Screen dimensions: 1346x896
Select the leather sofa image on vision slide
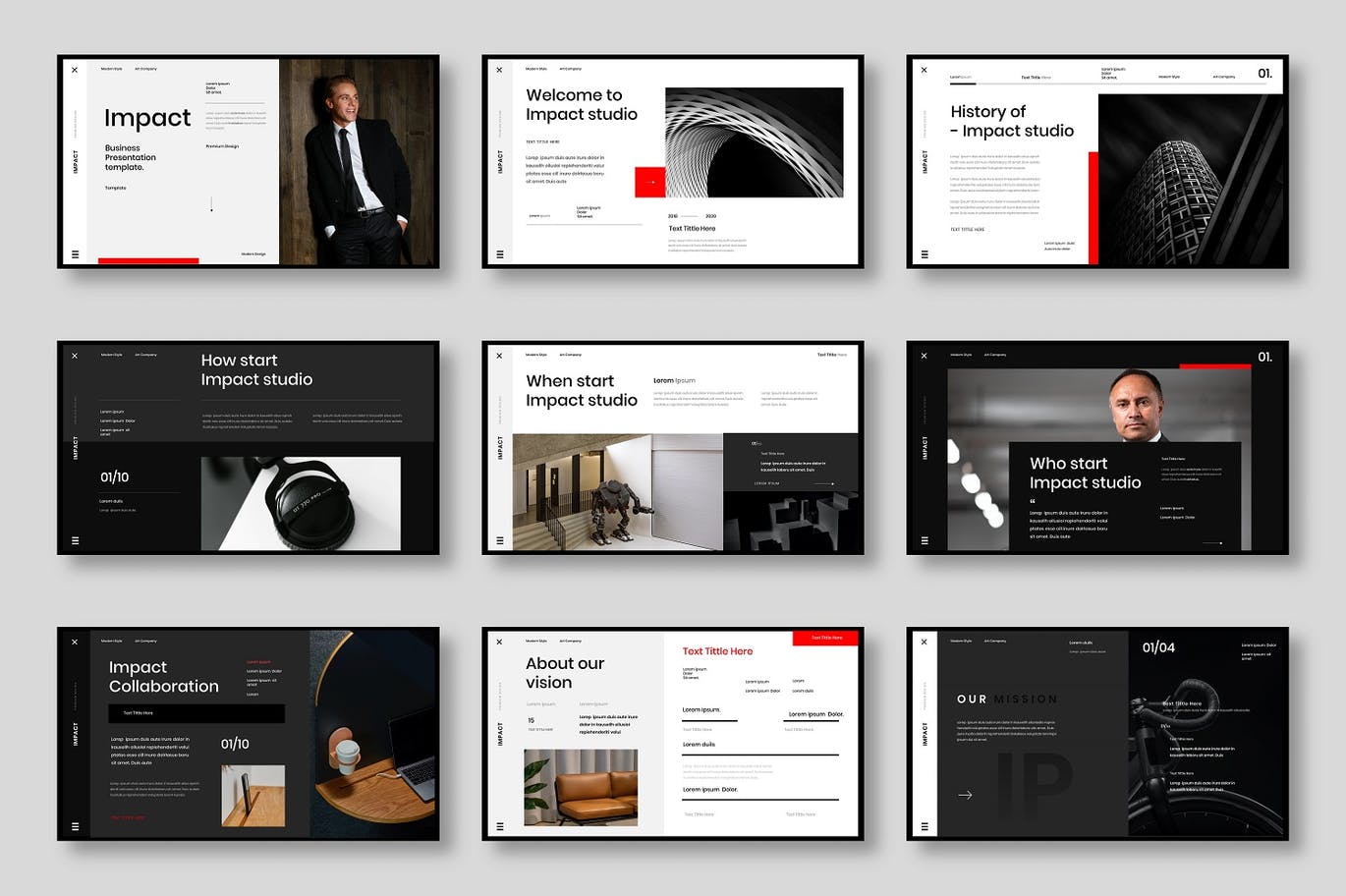click(x=581, y=787)
